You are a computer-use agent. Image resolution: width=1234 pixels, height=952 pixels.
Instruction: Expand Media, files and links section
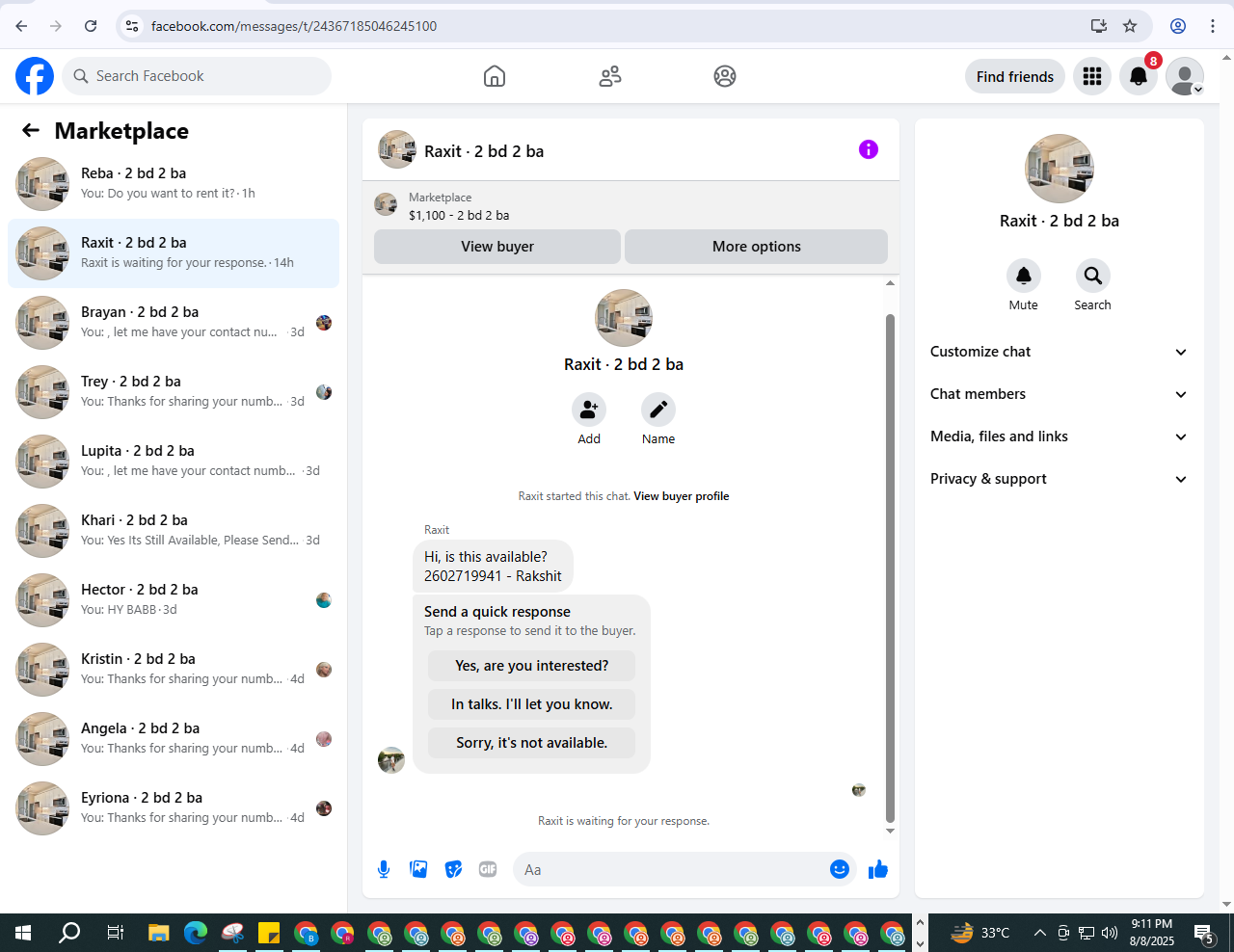[1060, 436]
